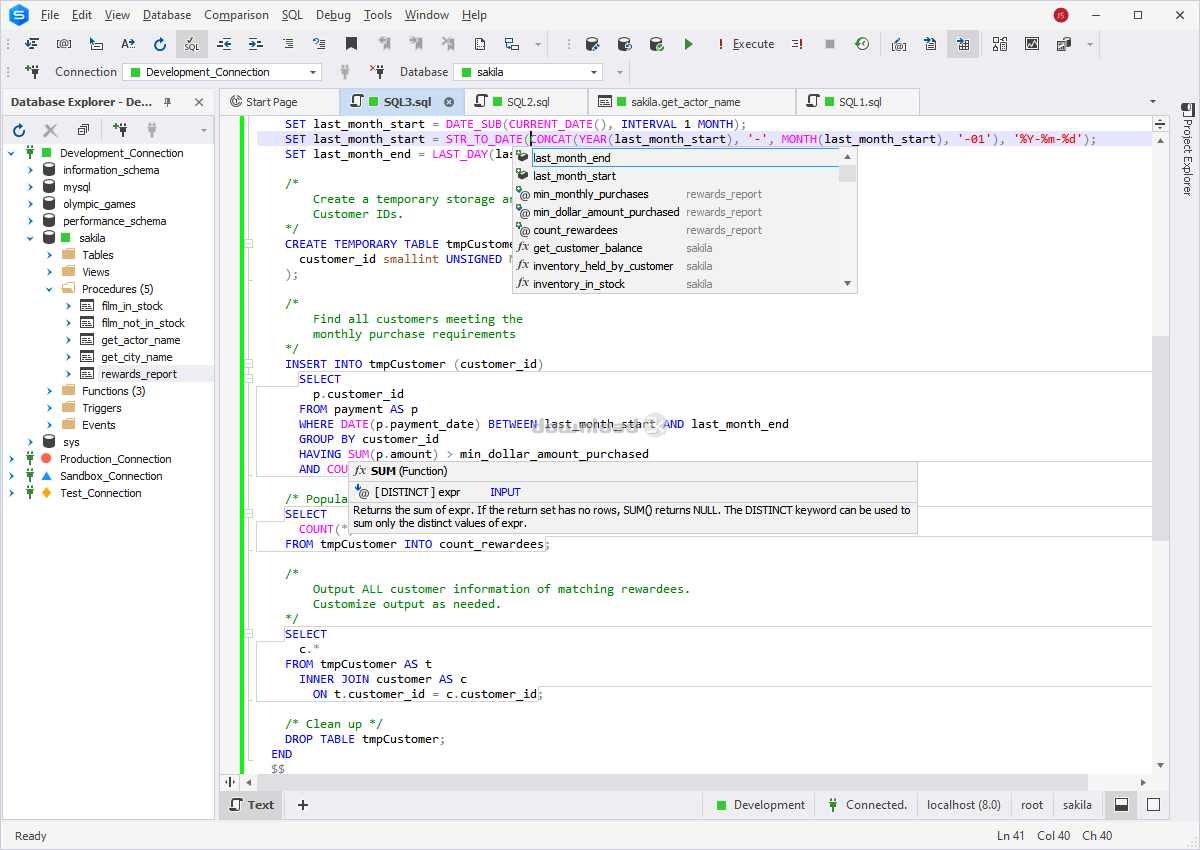Select the Sandbox_Connection node
Screen dimensions: 1200x850
(x=111, y=476)
